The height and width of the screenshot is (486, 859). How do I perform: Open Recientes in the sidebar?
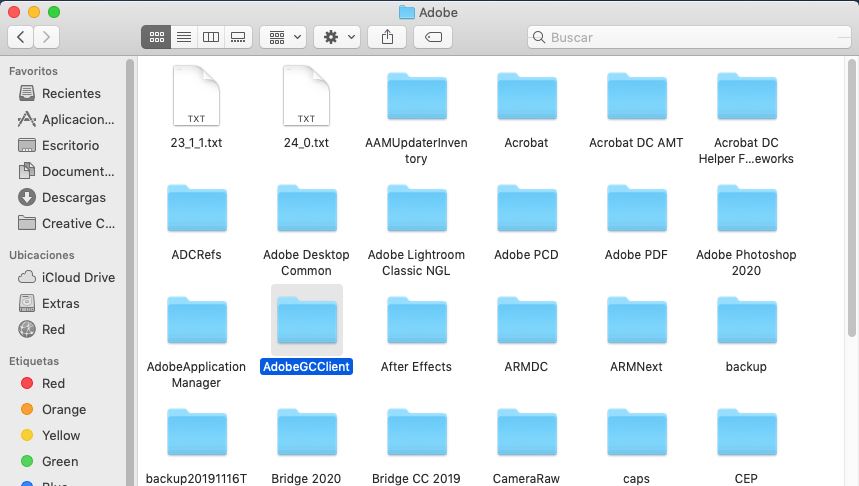tap(70, 93)
